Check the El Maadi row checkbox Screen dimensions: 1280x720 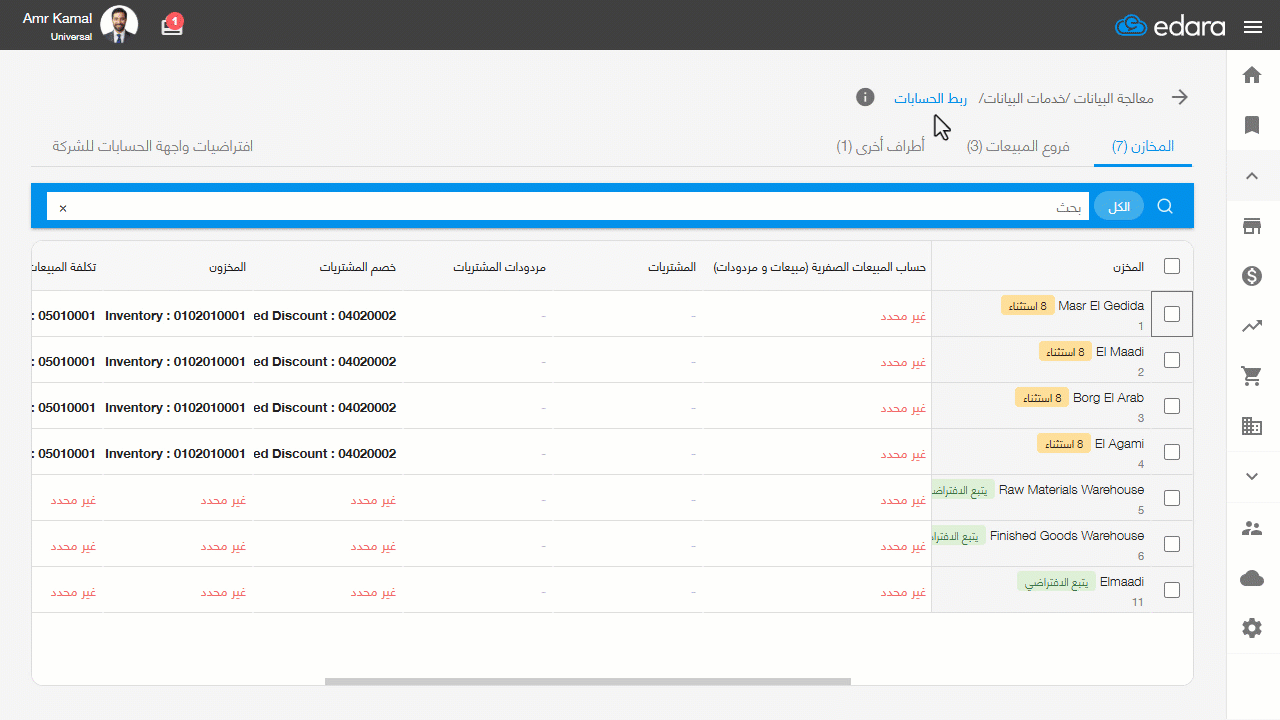pos(1172,360)
